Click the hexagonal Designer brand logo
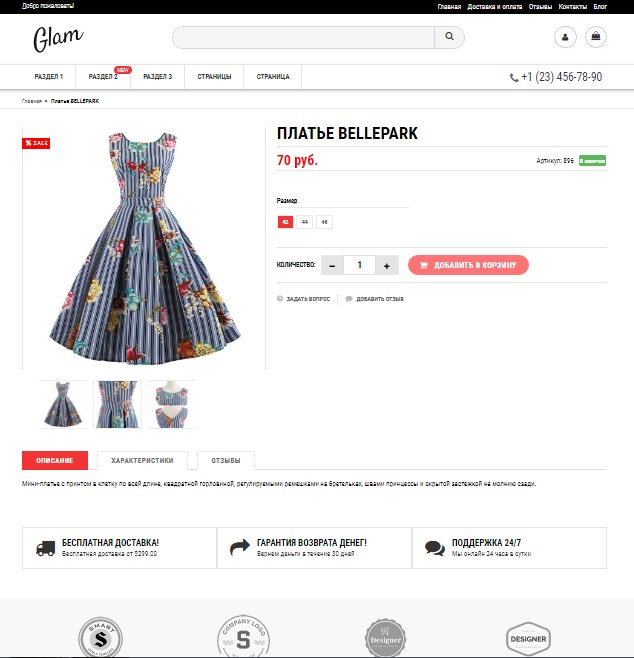The height and width of the screenshot is (658, 634). tap(528, 639)
